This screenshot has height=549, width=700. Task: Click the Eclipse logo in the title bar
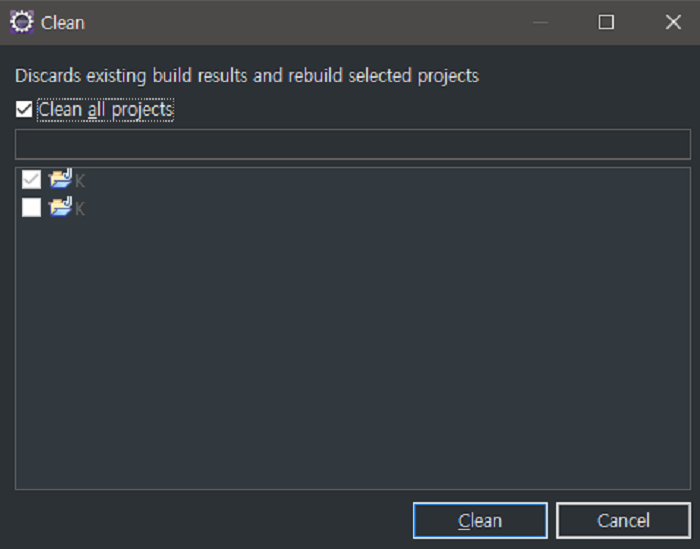point(22,22)
